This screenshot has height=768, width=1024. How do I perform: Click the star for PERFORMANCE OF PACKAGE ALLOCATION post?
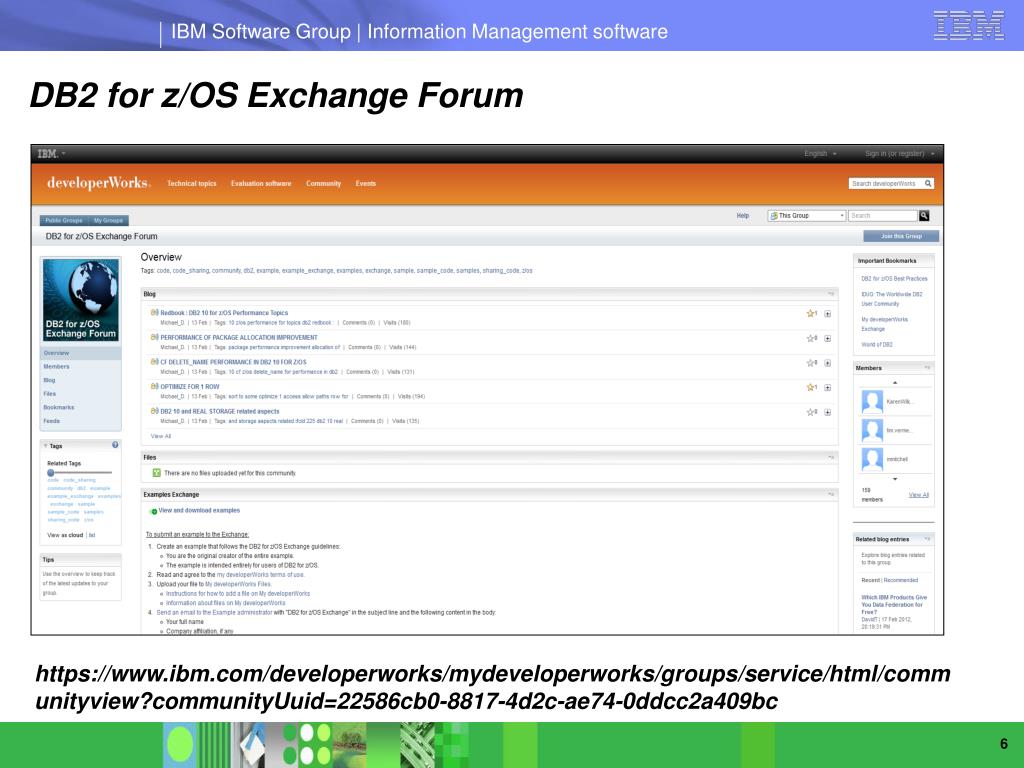tap(812, 338)
